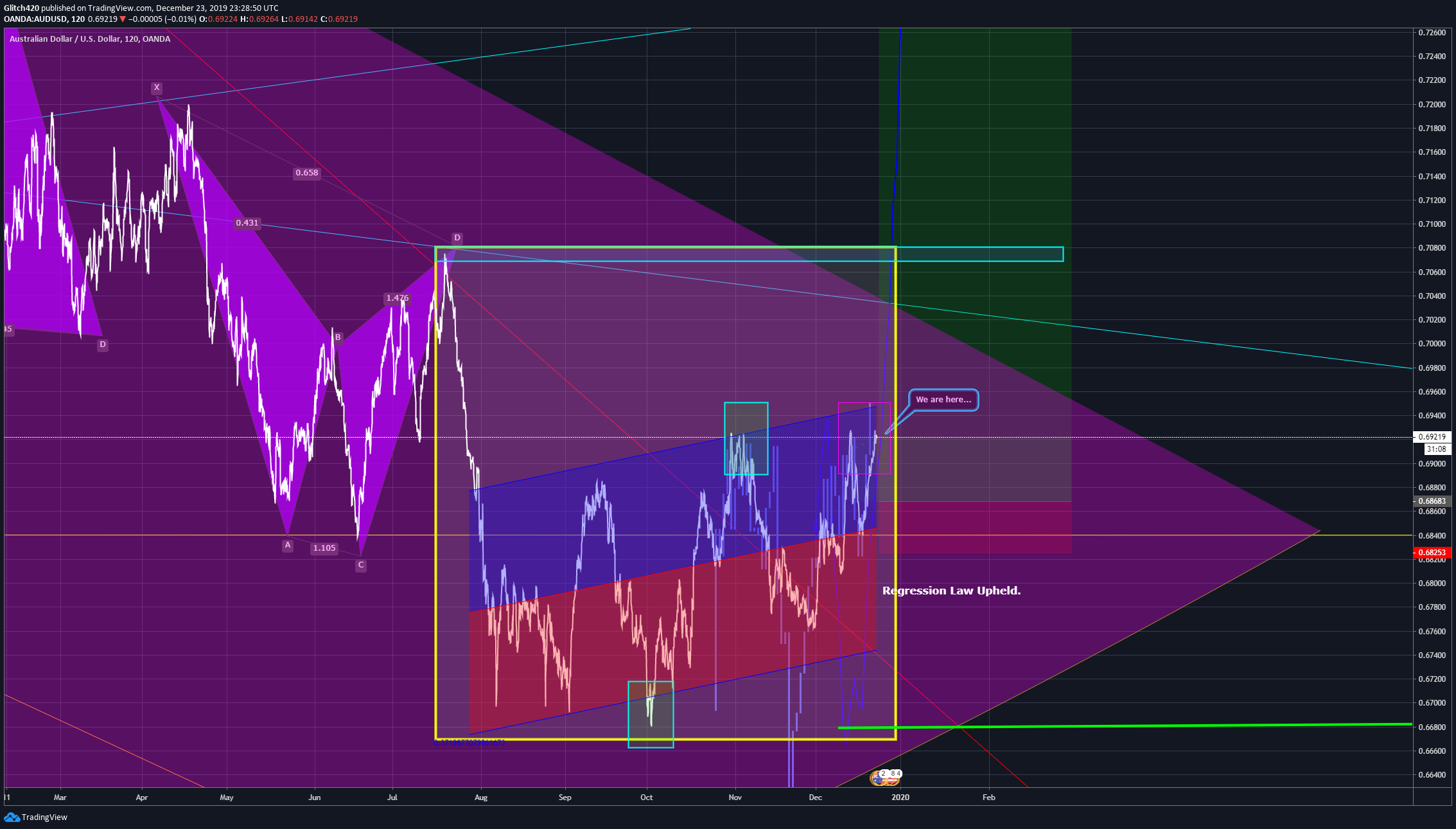
Task: Click the C point label of harmonic pattern
Action: 361,566
